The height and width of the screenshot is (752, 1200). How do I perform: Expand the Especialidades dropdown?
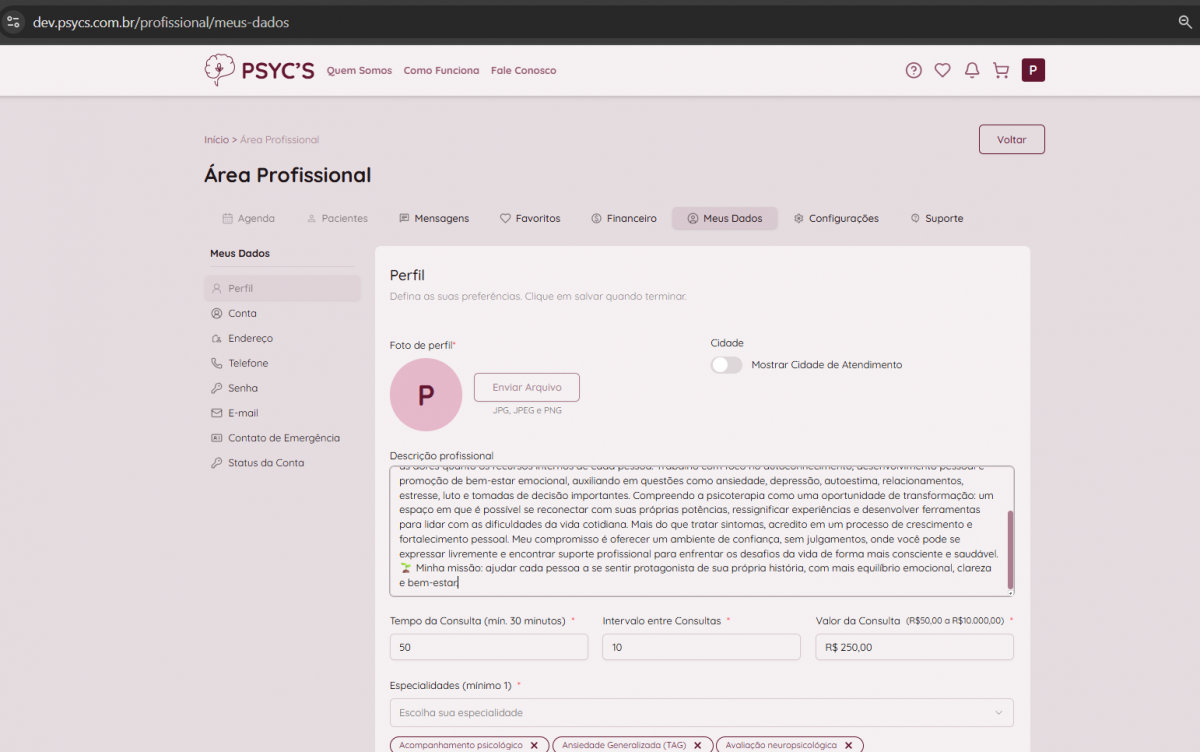[x=701, y=712]
